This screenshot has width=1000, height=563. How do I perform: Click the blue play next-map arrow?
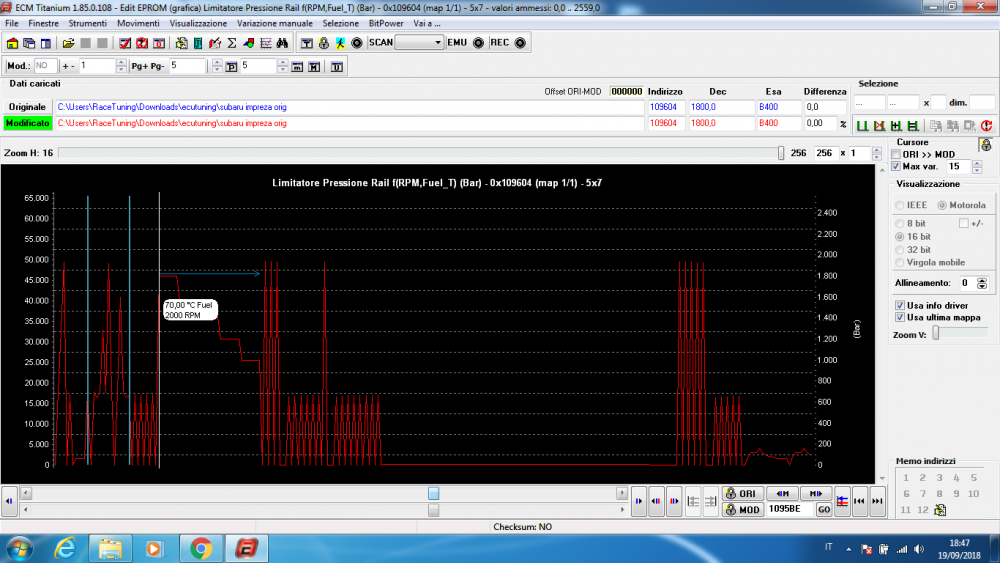pos(639,501)
